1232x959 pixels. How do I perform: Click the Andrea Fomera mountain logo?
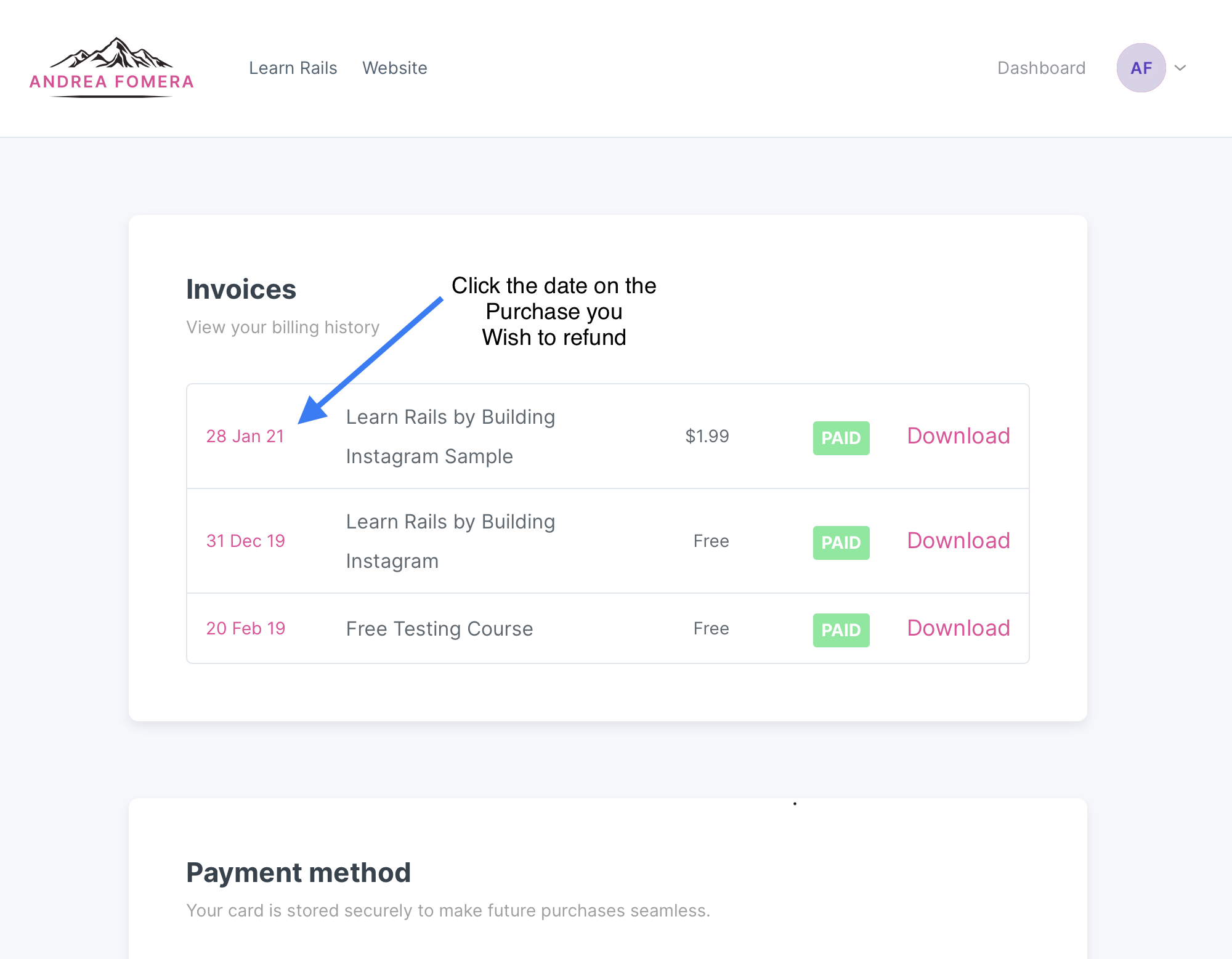[111, 68]
